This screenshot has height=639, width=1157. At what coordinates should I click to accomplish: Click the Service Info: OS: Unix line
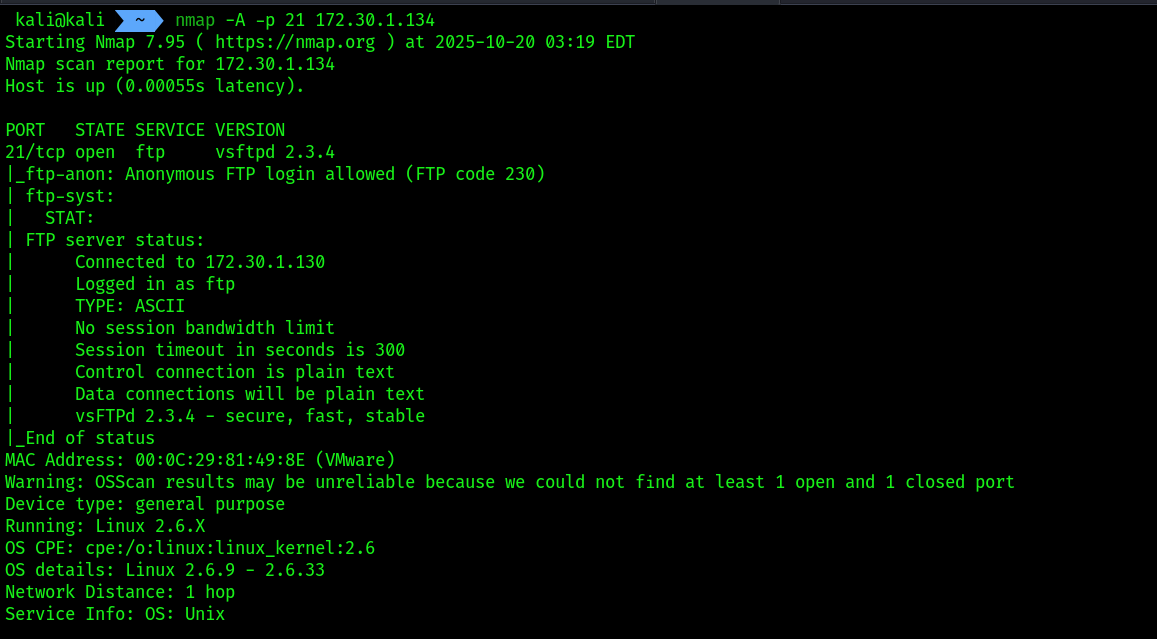click(115, 614)
